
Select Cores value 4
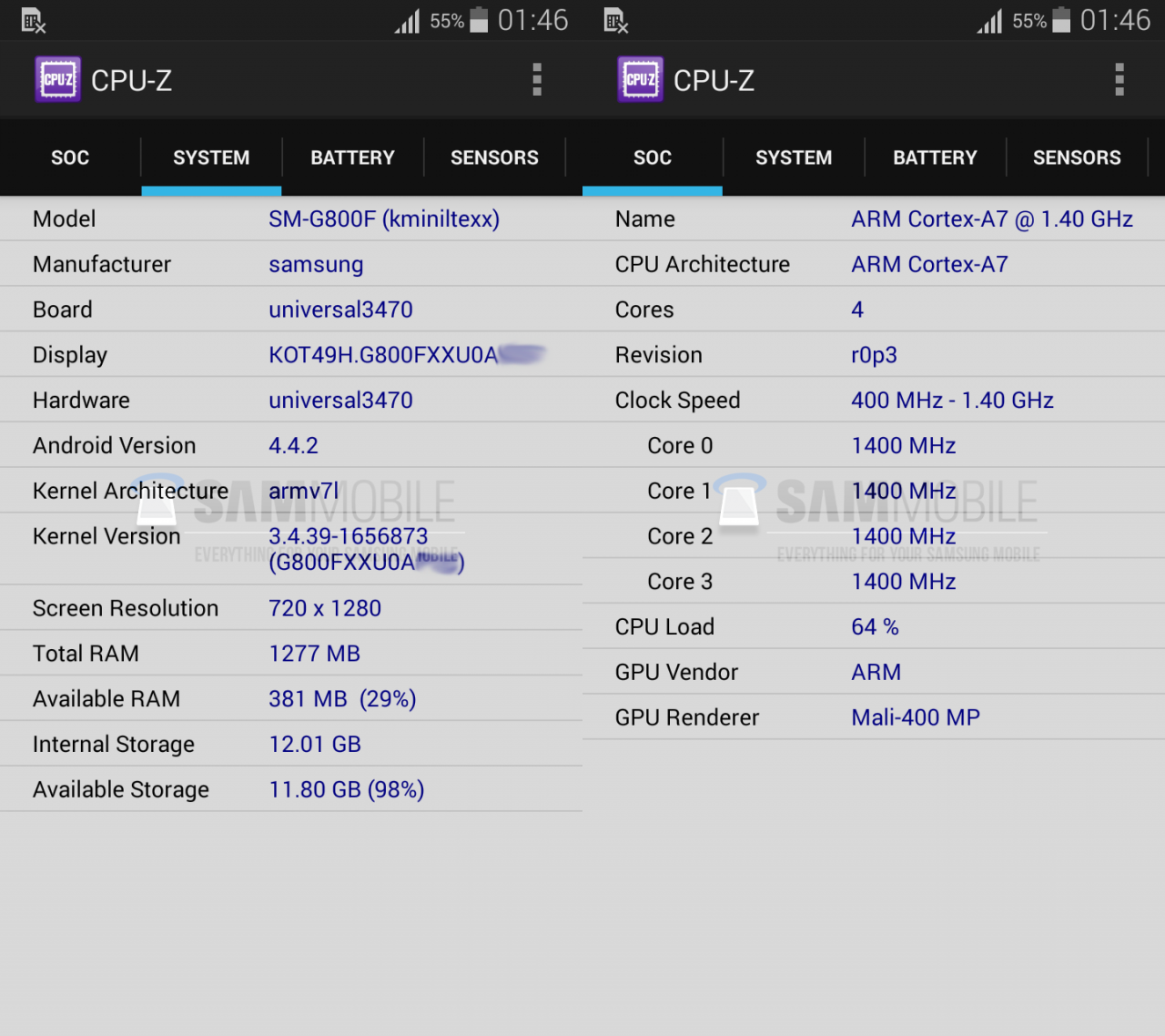(x=857, y=310)
